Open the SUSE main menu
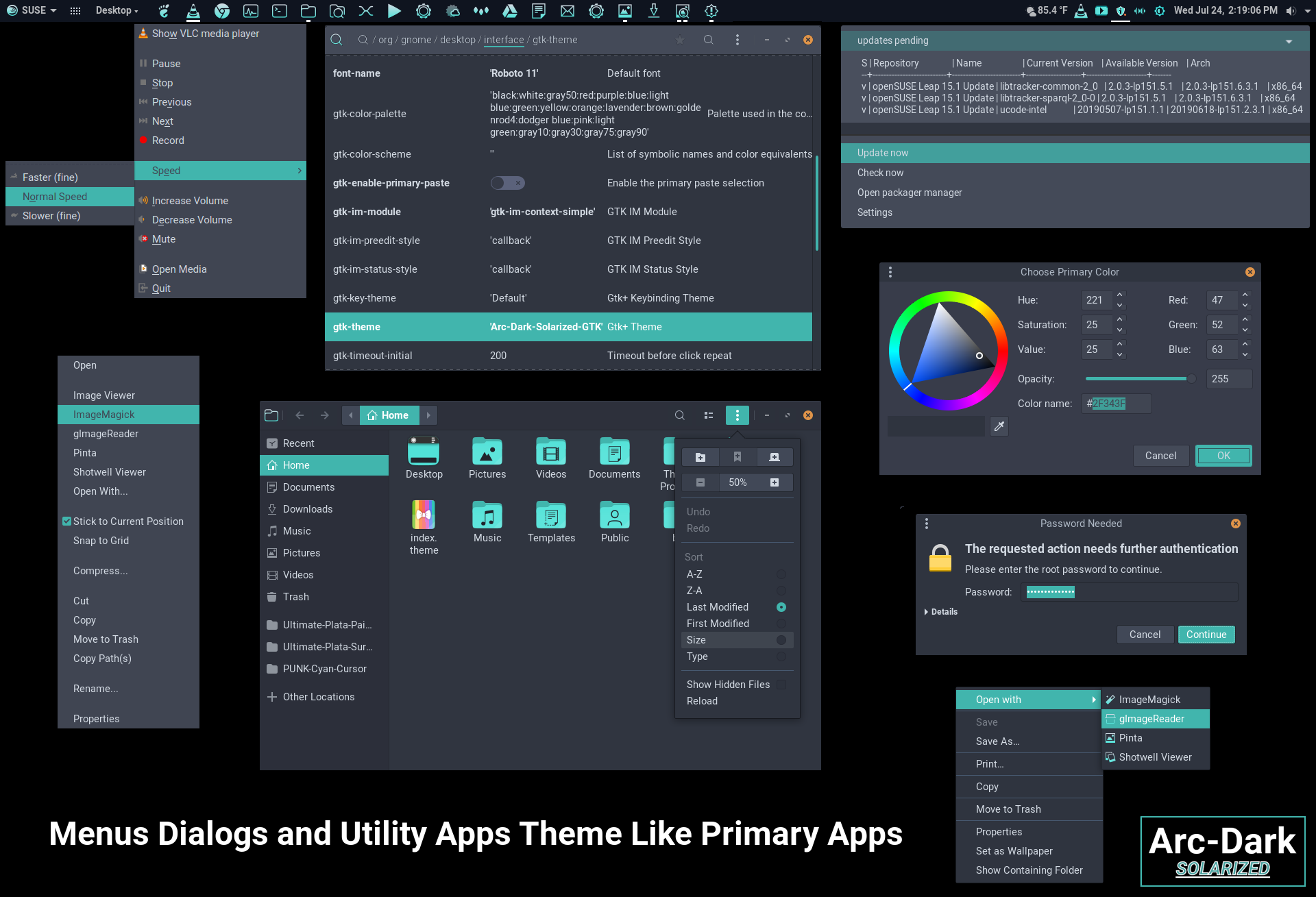The height and width of the screenshot is (897, 1316). click(32, 10)
